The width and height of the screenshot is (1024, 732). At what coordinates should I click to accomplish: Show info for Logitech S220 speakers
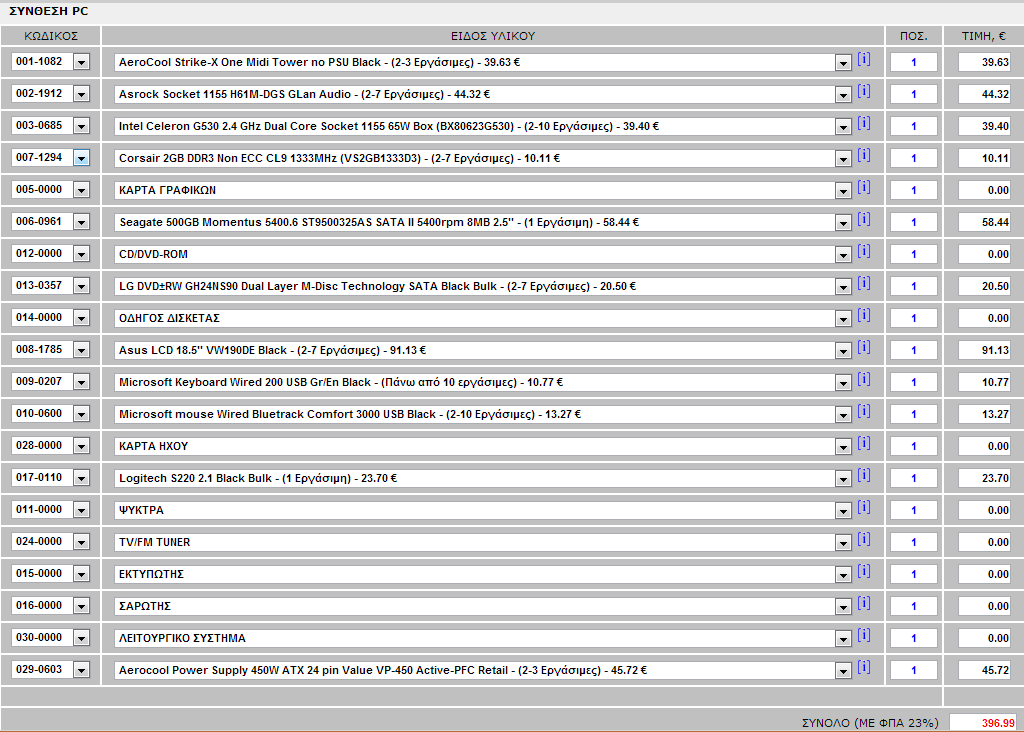click(863, 475)
